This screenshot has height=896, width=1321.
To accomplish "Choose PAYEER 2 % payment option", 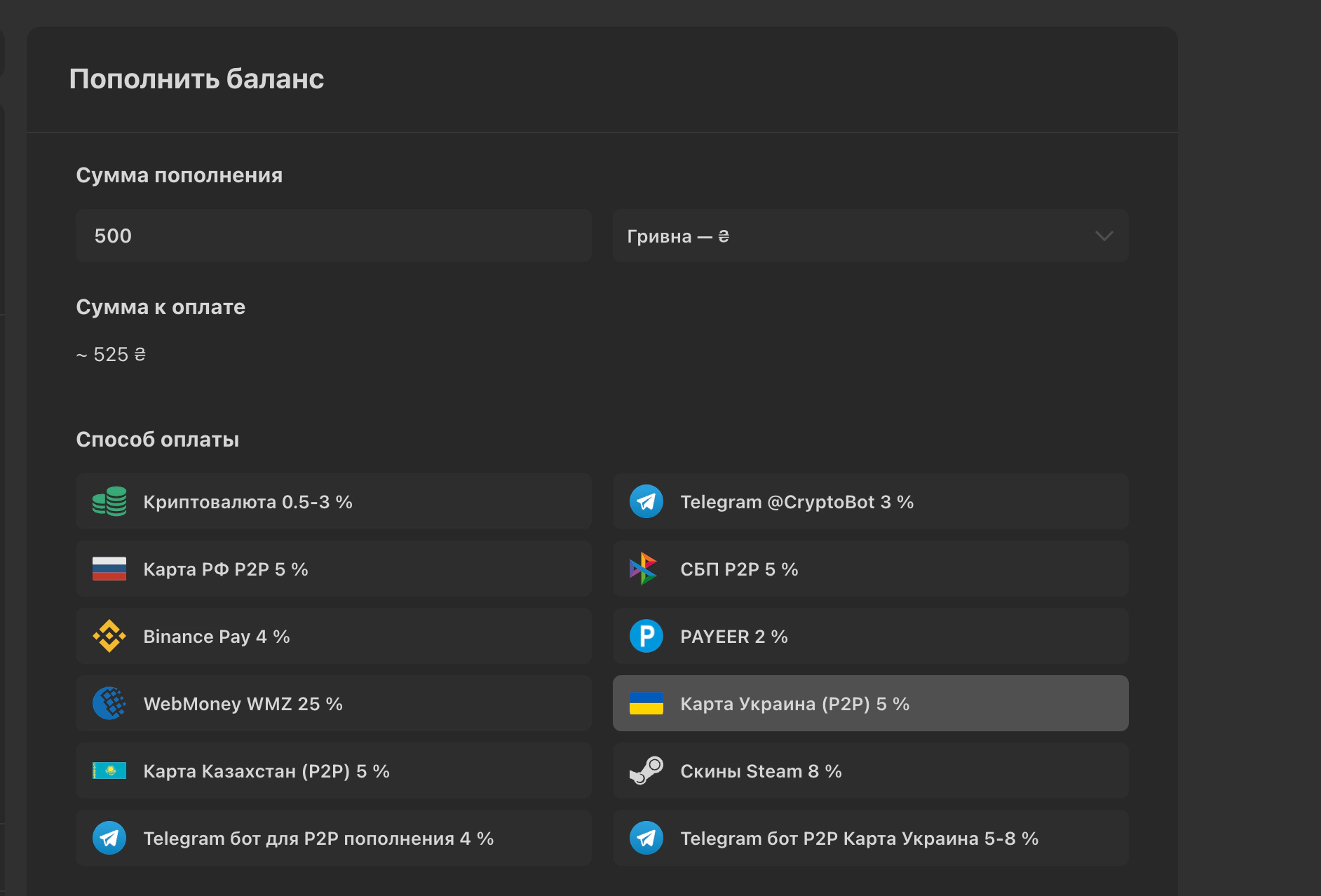I will [x=869, y=636].
